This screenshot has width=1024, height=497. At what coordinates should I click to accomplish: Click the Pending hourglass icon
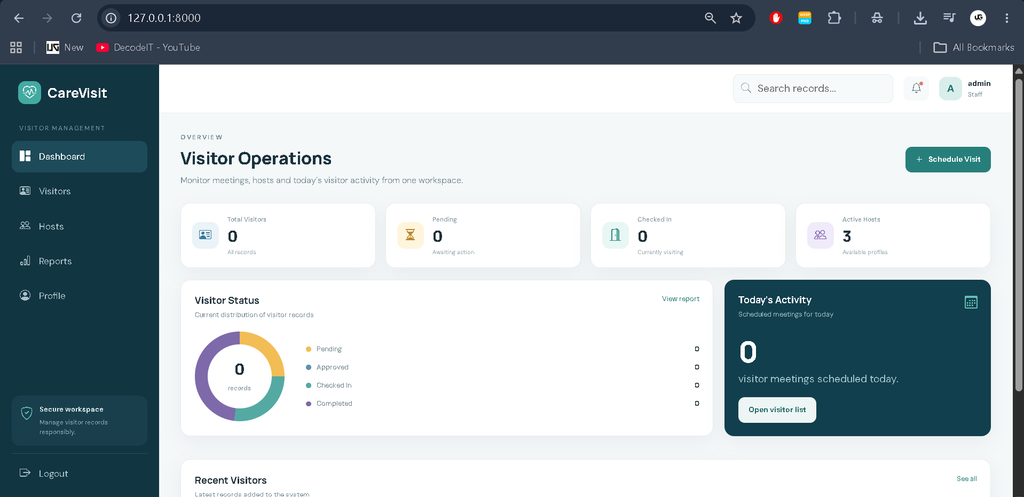tap(410, 235)
